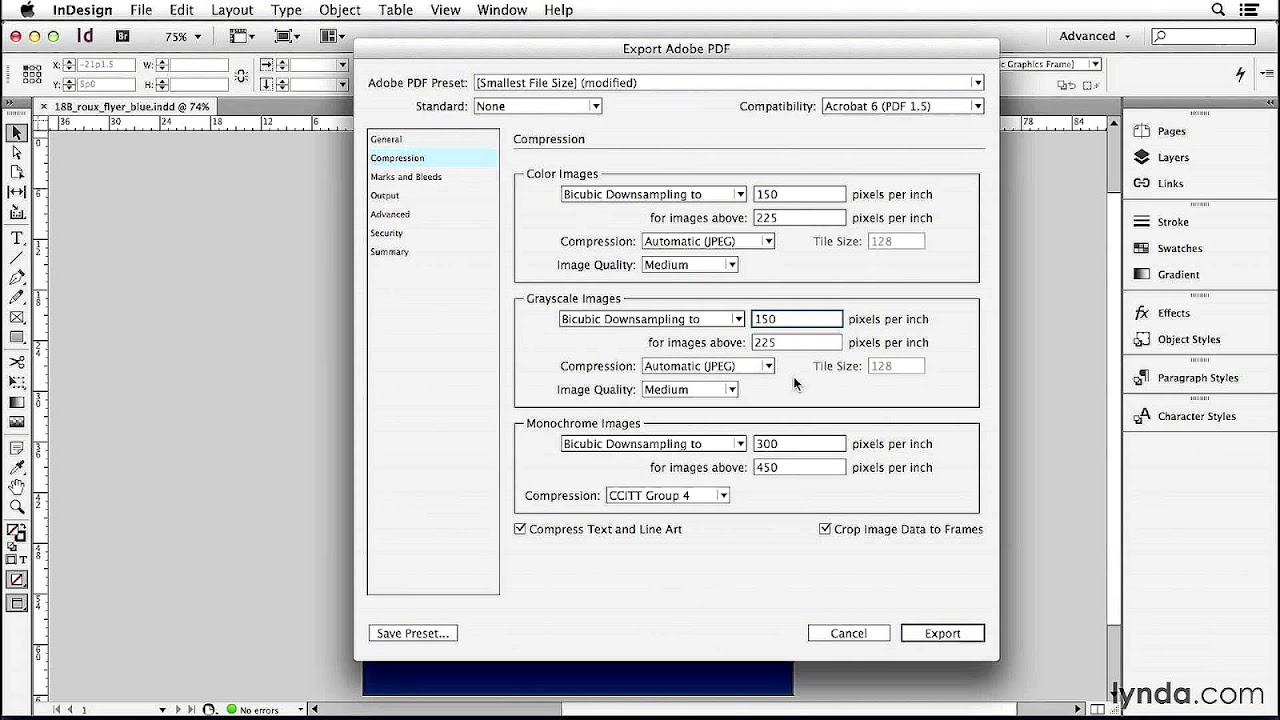Open the Object menu
The image size is (1280, 720).
tap(340, 10)
